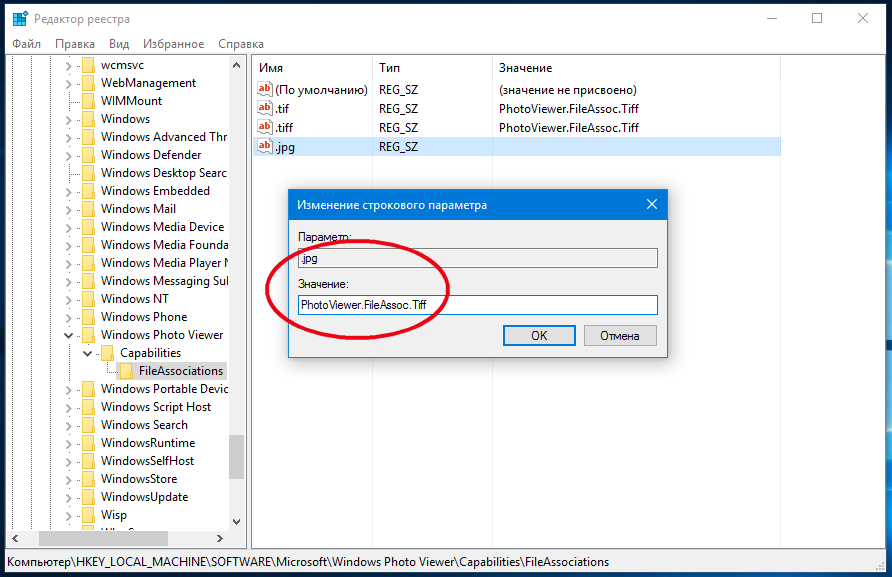Screen dimensions: 892x577
Task: Open the Избранное menu
Action: point(173,44)
